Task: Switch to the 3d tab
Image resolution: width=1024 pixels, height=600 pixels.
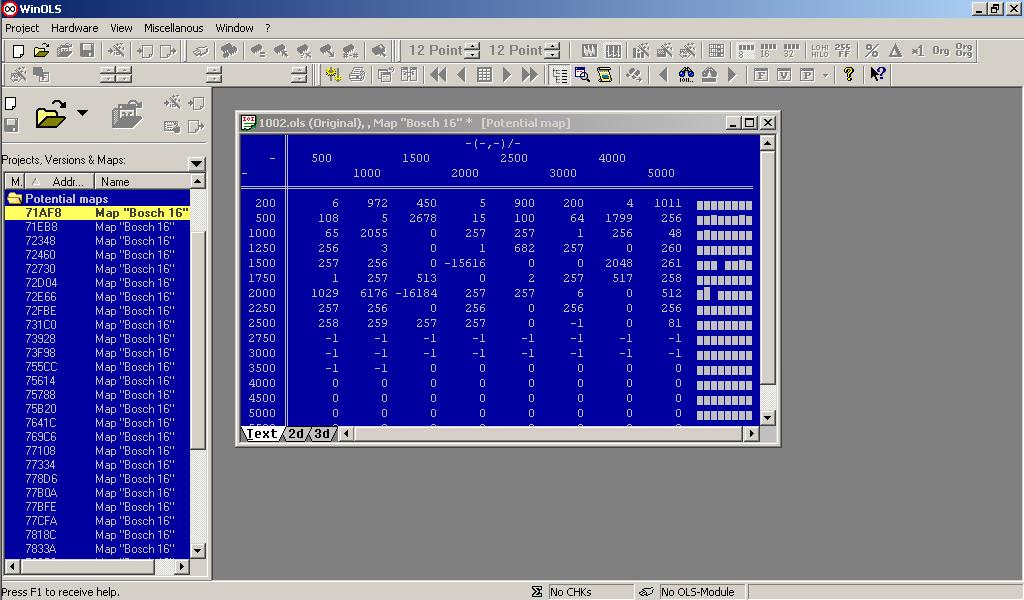Action: pyautogui.click(x=322, y=434)
